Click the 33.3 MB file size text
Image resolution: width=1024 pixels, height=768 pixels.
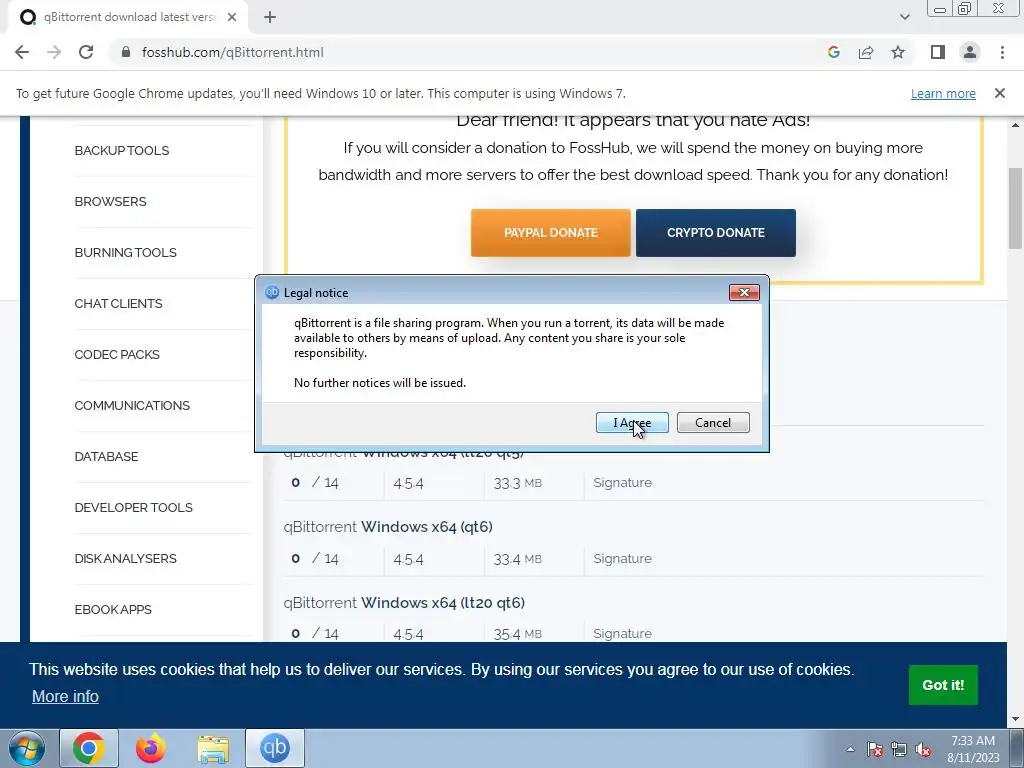tap(517, 483)
